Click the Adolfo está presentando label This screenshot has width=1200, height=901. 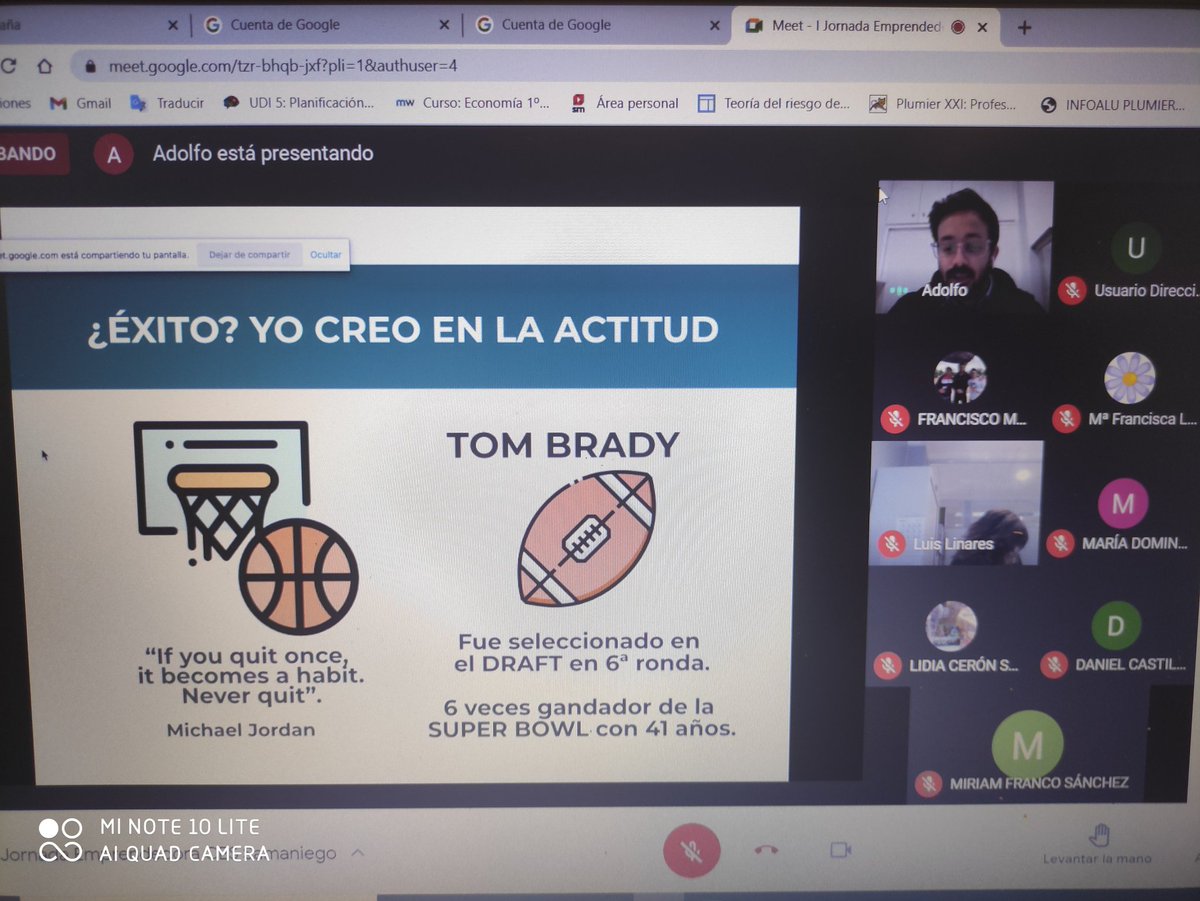coord(263,153)
